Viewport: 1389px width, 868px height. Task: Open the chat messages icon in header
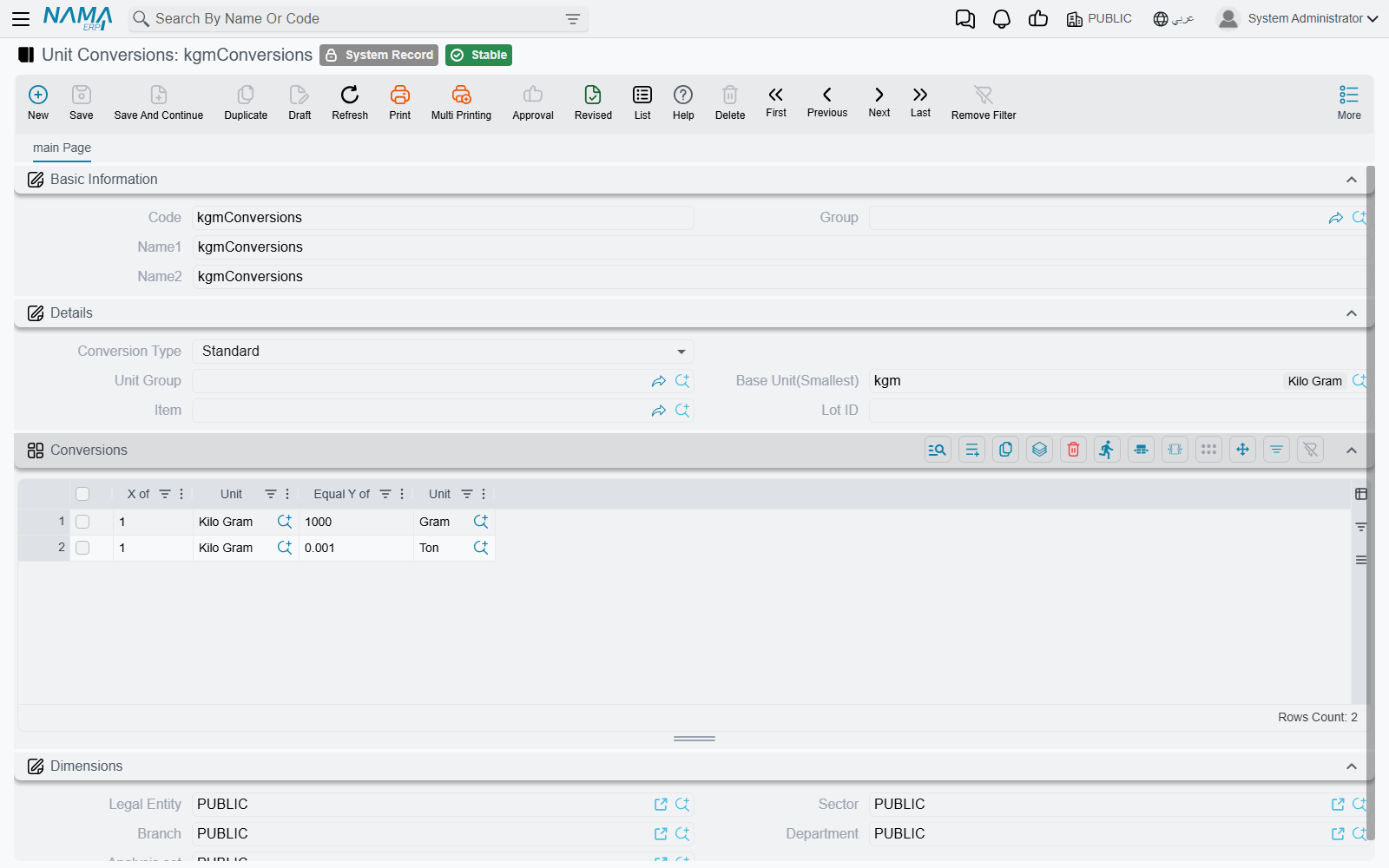(x=965, y=19)
